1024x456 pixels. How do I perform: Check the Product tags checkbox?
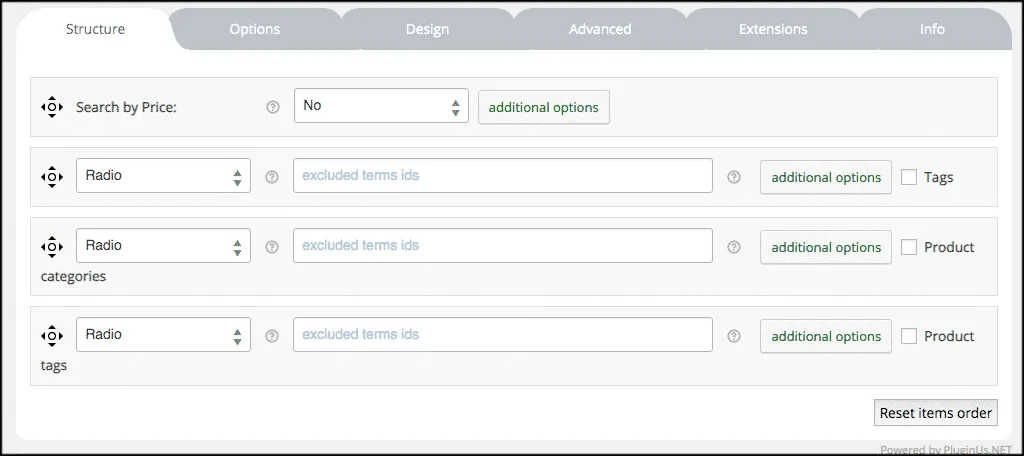(909, 336)
